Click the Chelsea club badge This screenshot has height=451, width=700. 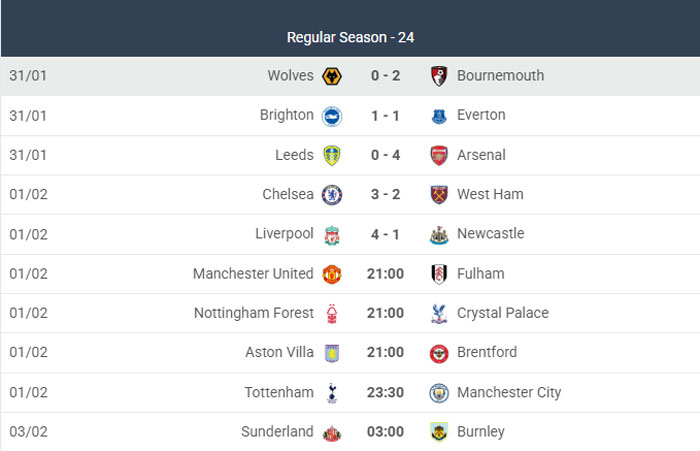coord(332,195)
